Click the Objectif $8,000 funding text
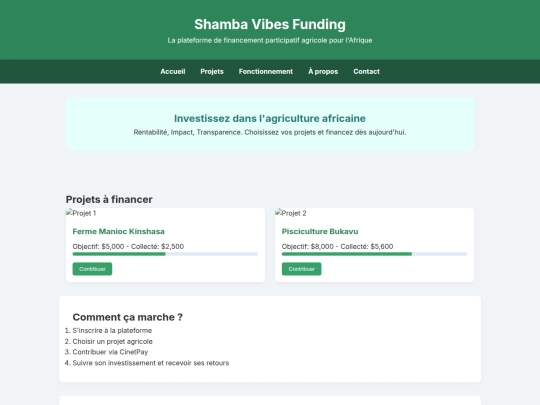 [x=308, y=247]
